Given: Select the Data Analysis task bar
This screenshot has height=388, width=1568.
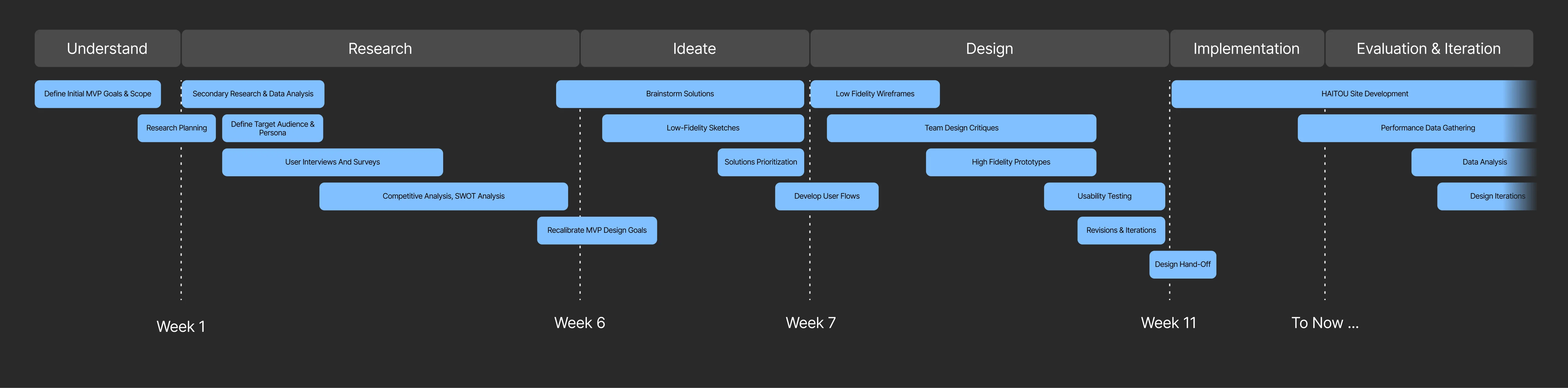Looking at the screenshot, I should [x=1474, y=162].
